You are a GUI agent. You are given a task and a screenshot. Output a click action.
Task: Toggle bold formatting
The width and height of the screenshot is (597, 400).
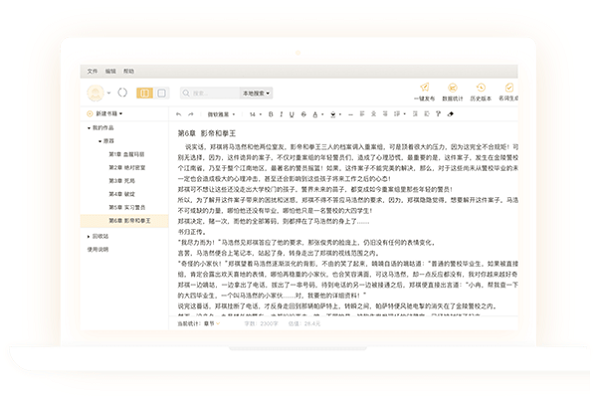pyautogui.click(x=271, y=114)
